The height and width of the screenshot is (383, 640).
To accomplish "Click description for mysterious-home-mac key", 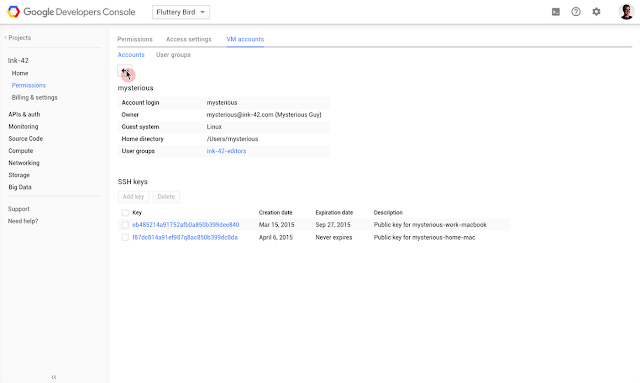I will (x=424, y=237).
